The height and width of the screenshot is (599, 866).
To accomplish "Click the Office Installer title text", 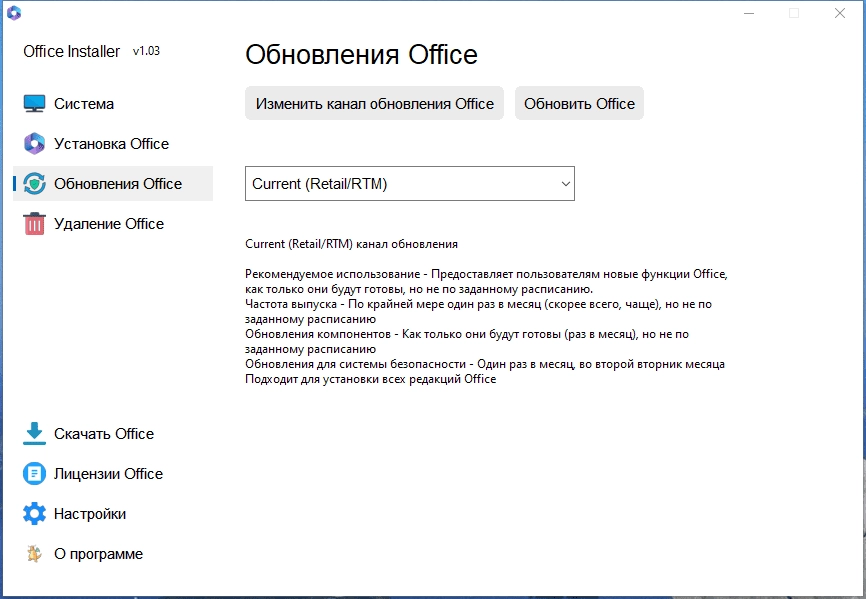I will click(x=71, y=51).
